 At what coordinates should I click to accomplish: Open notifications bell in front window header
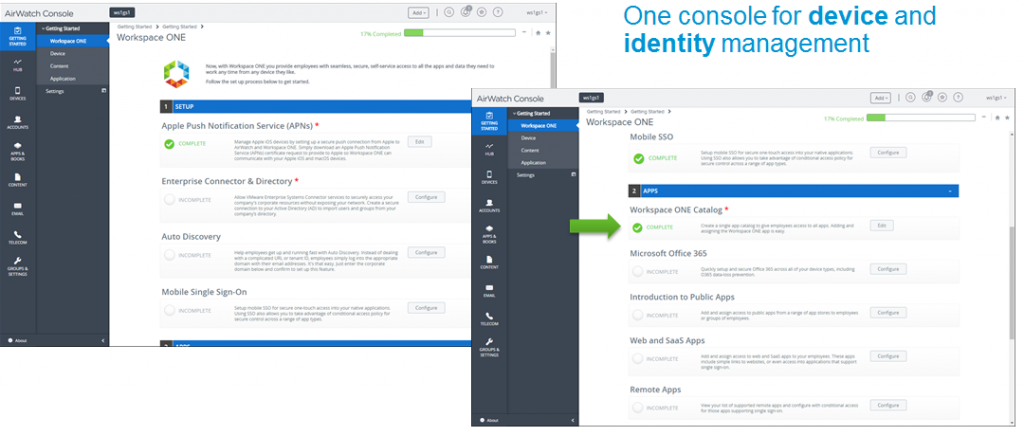click(927, 98)
